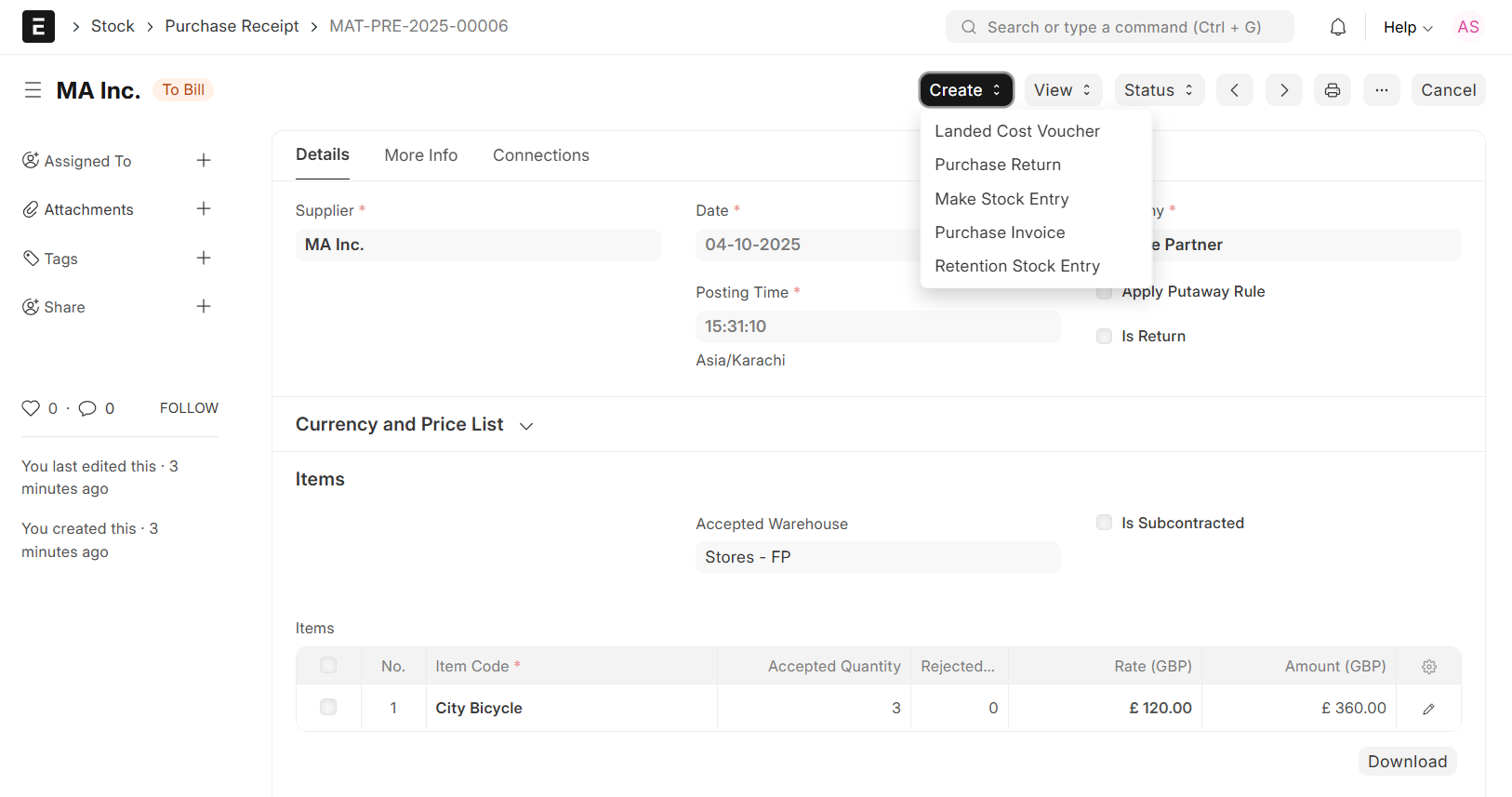Viewport: 1512px width, 797px height.
Task: Download the items table
Action: (x=1406, y=762)
